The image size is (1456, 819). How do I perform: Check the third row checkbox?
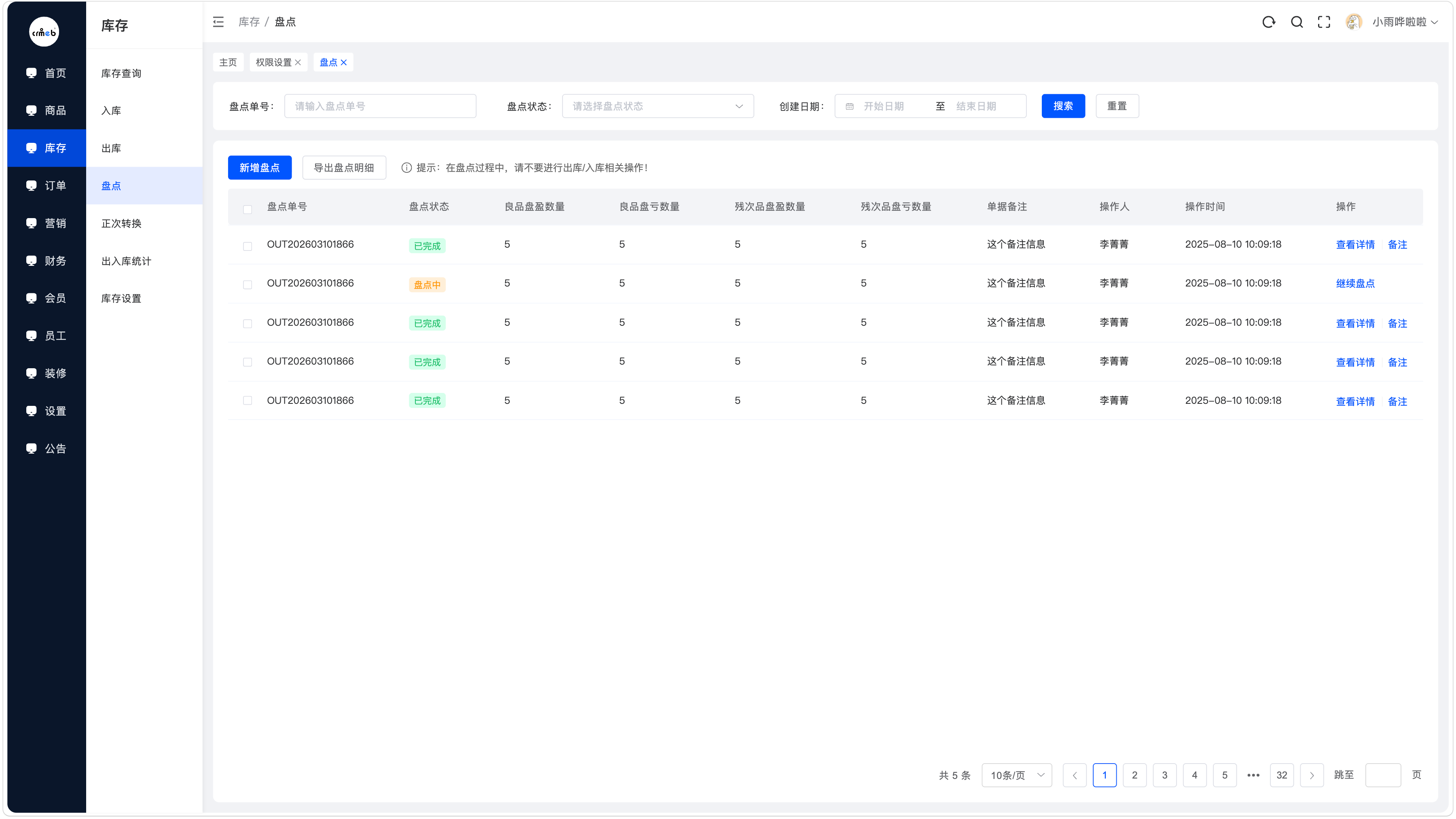[248, 324]
